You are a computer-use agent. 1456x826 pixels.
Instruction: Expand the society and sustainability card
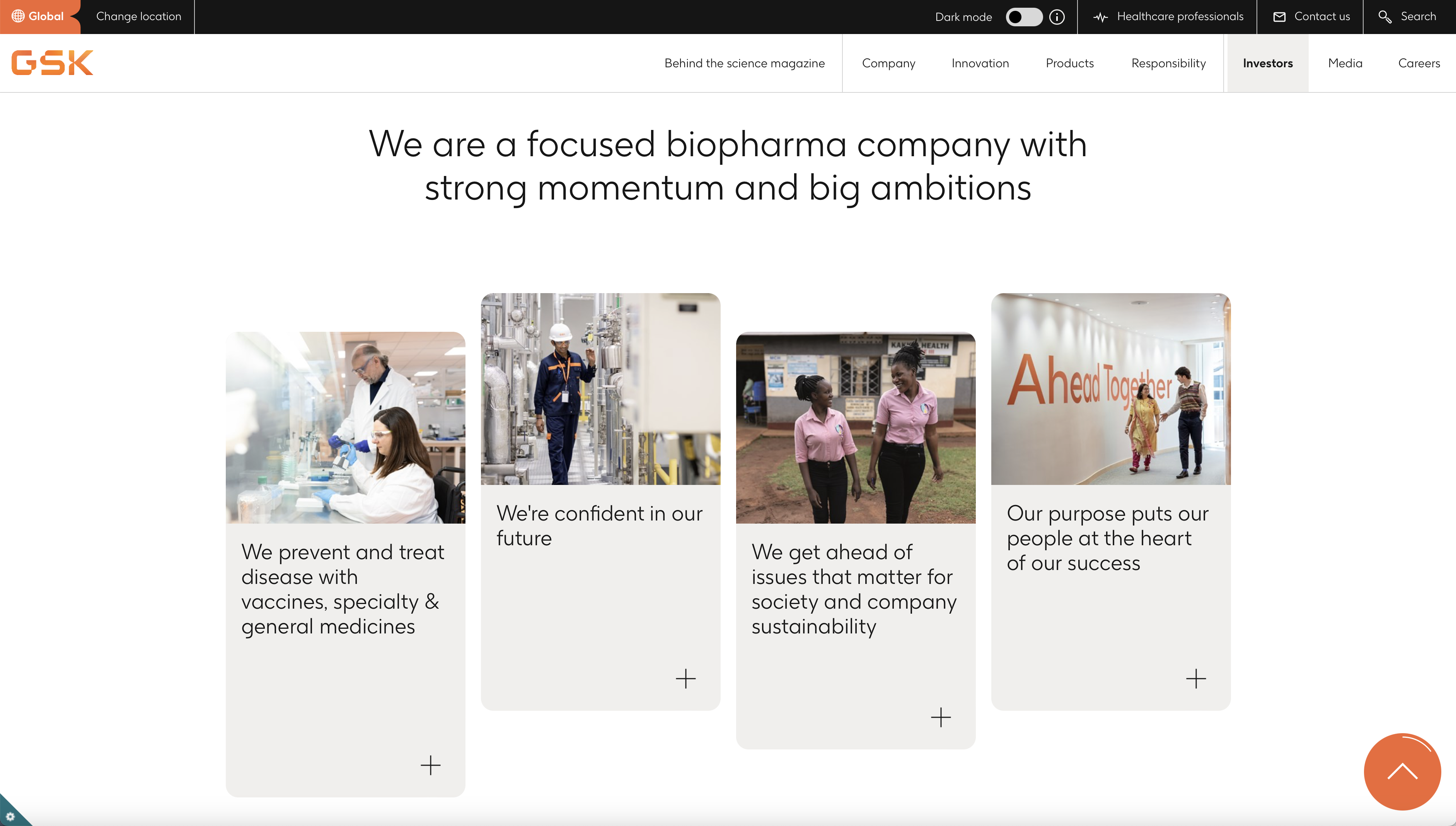(940, 717)
